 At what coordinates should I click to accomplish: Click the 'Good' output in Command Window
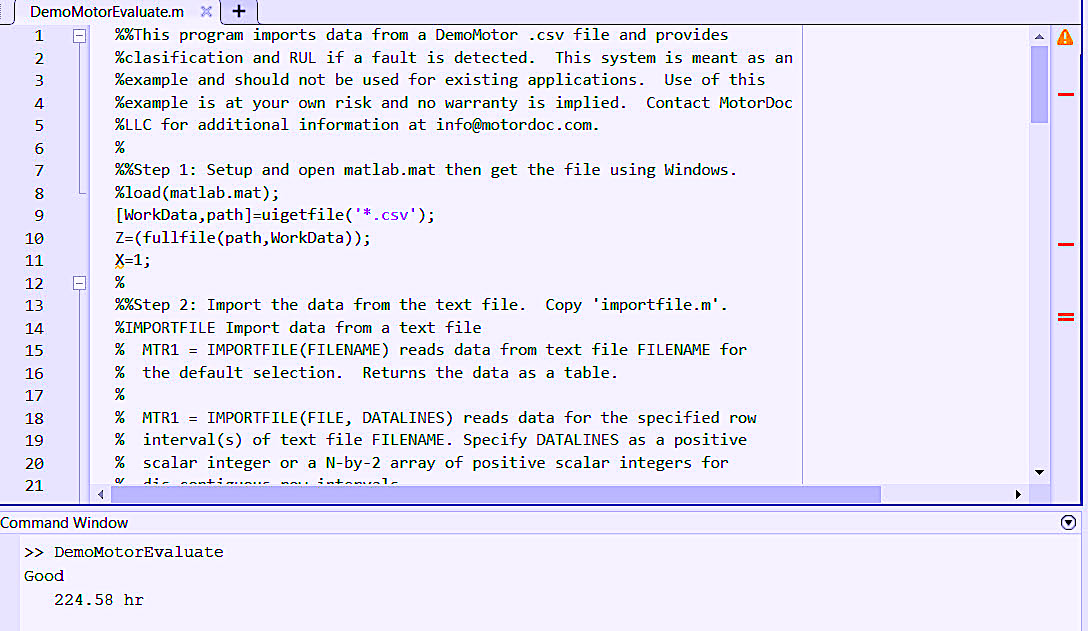click(44, 576)
